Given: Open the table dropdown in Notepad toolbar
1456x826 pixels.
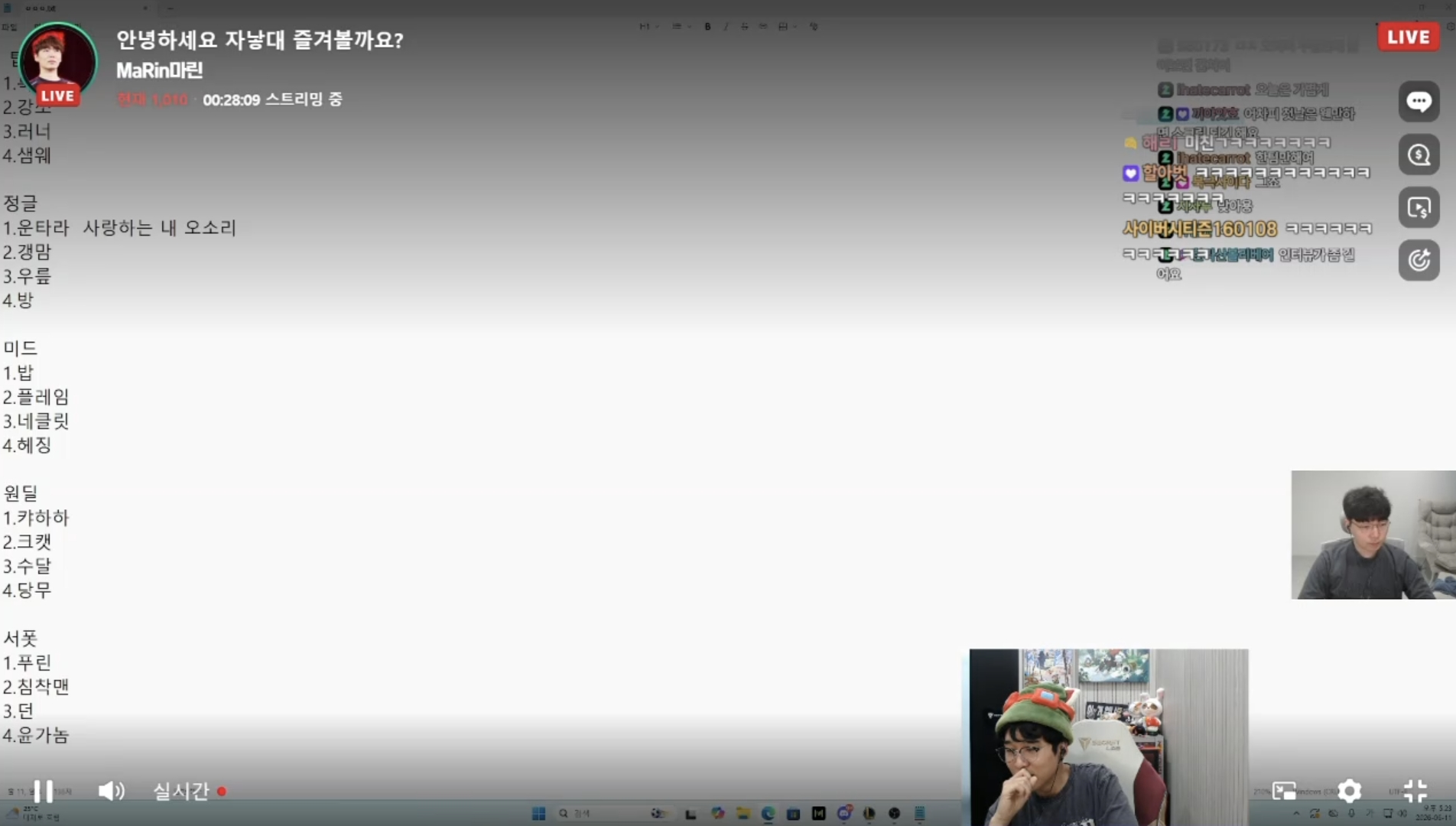Looking at the screenshot, I should [787, 26].
